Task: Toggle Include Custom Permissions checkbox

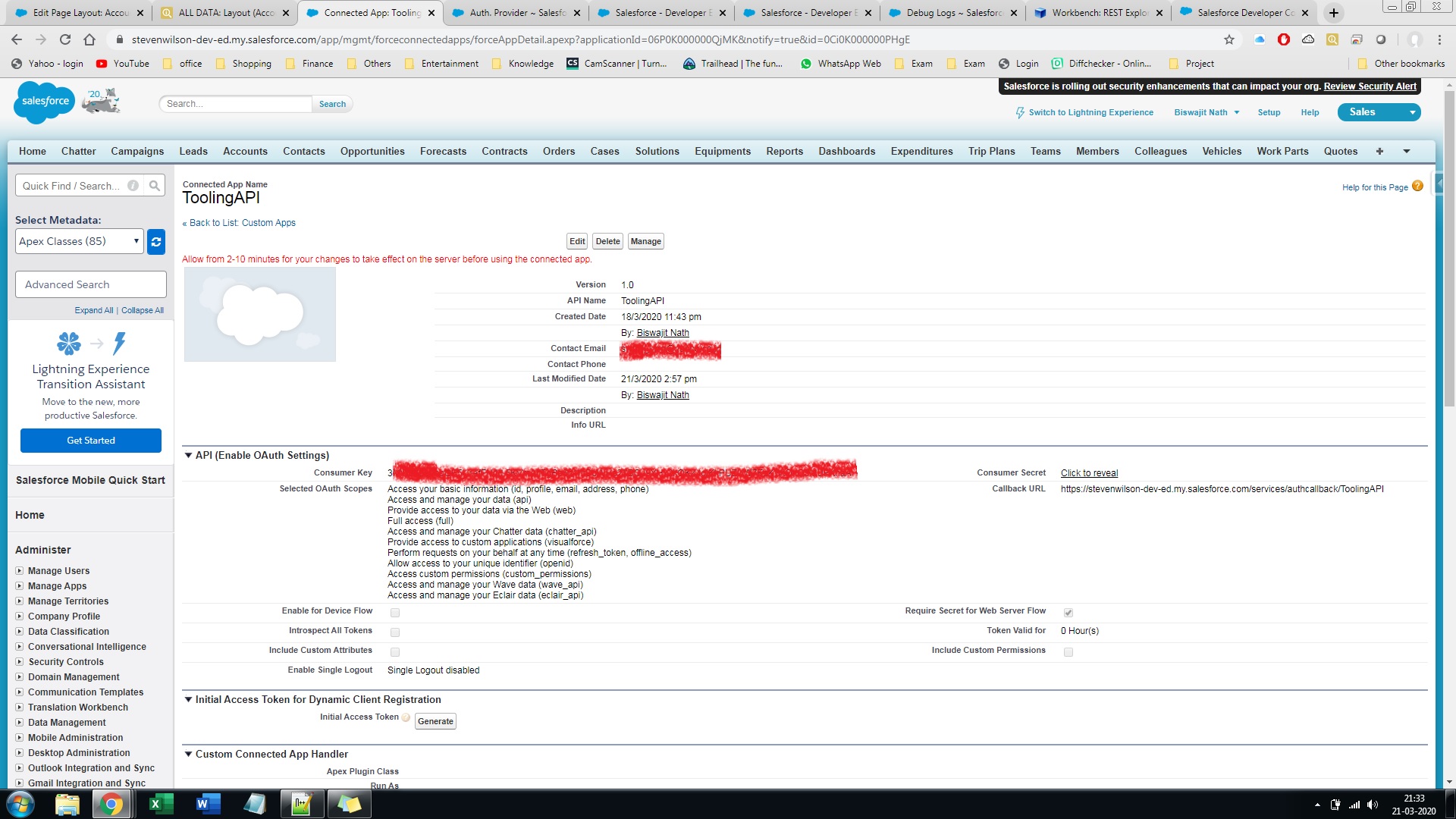Action: pos(1068,652)
